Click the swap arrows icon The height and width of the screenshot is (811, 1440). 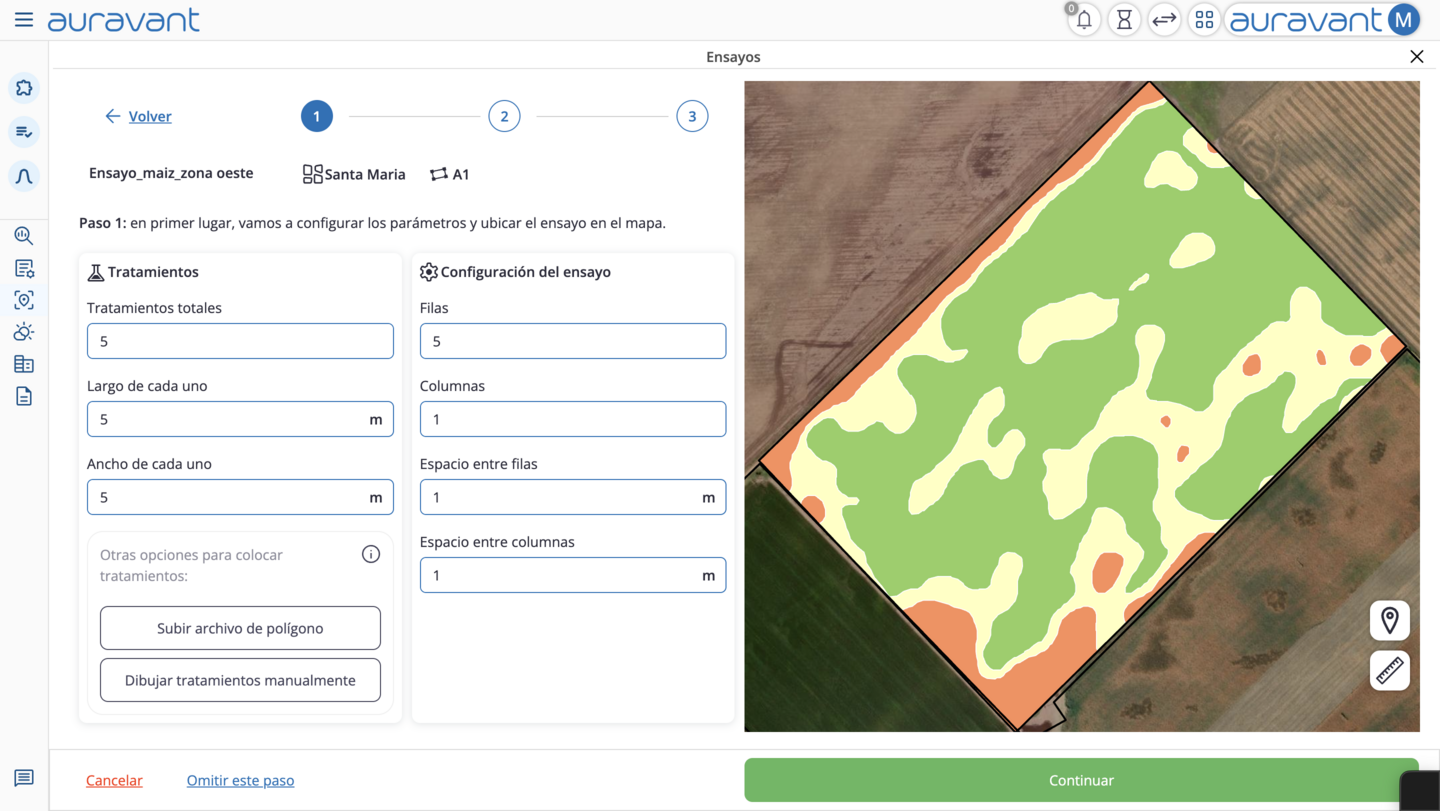1164,20
